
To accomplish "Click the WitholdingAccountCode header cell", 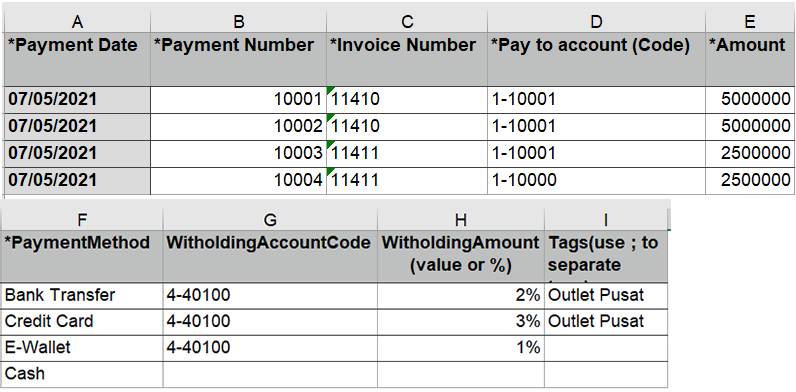I will pyautogui.click(x=271, y=256).
